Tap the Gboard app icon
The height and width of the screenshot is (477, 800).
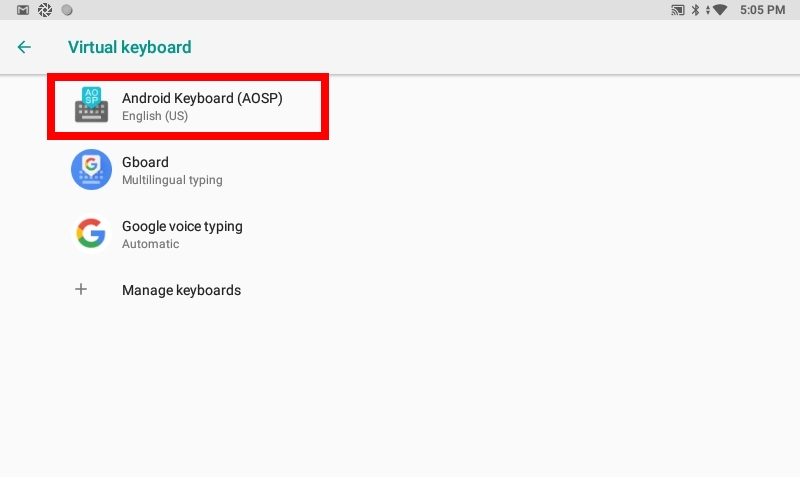(x=91, y=169)
